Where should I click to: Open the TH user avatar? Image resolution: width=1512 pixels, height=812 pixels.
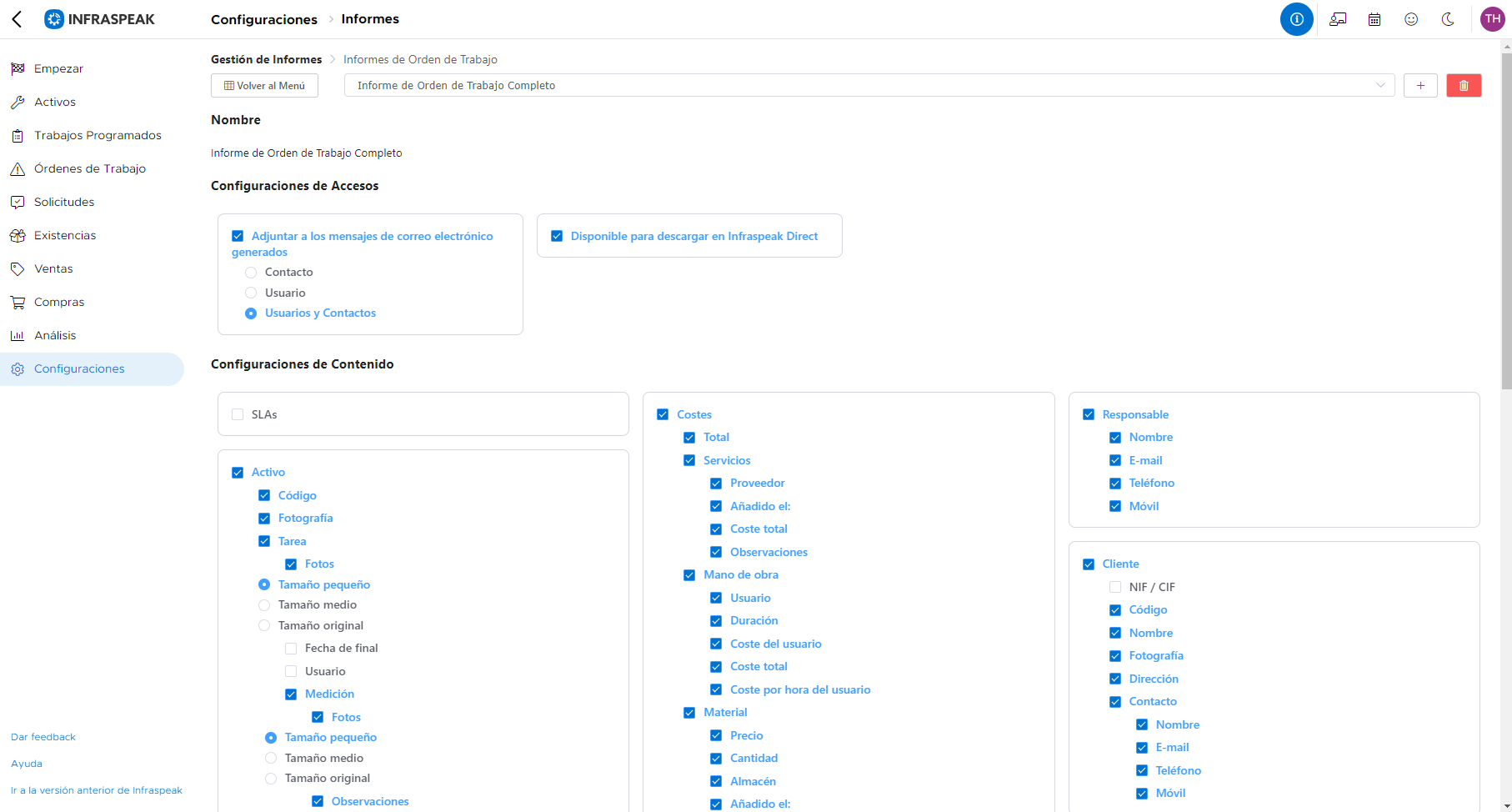point(1492,19)
